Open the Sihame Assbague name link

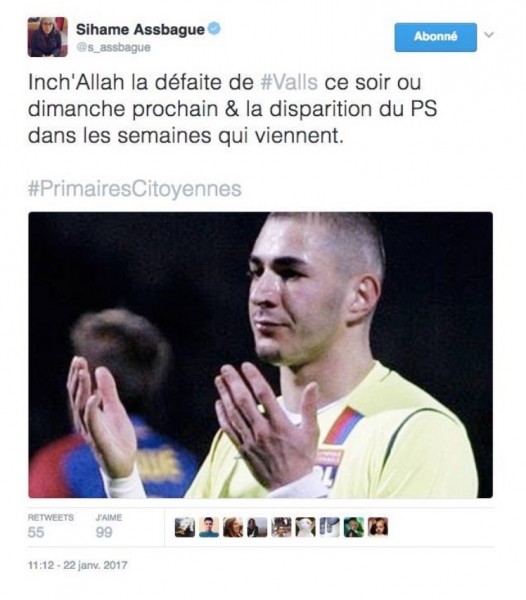140,29
